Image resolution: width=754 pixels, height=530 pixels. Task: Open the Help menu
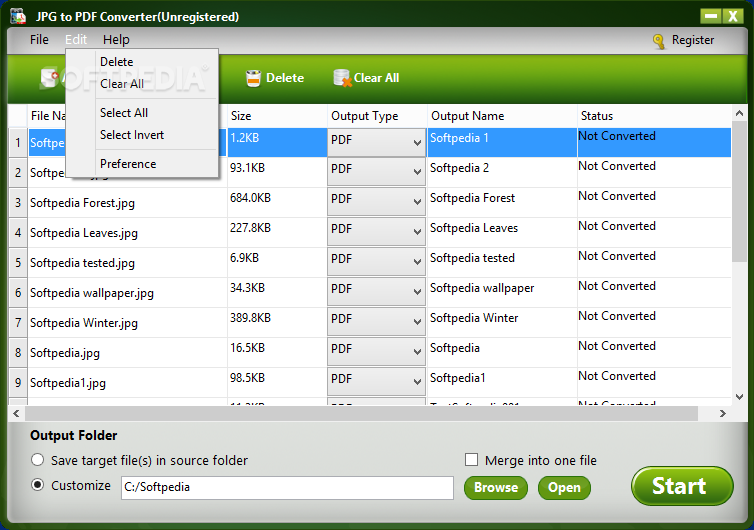point(116,39)
